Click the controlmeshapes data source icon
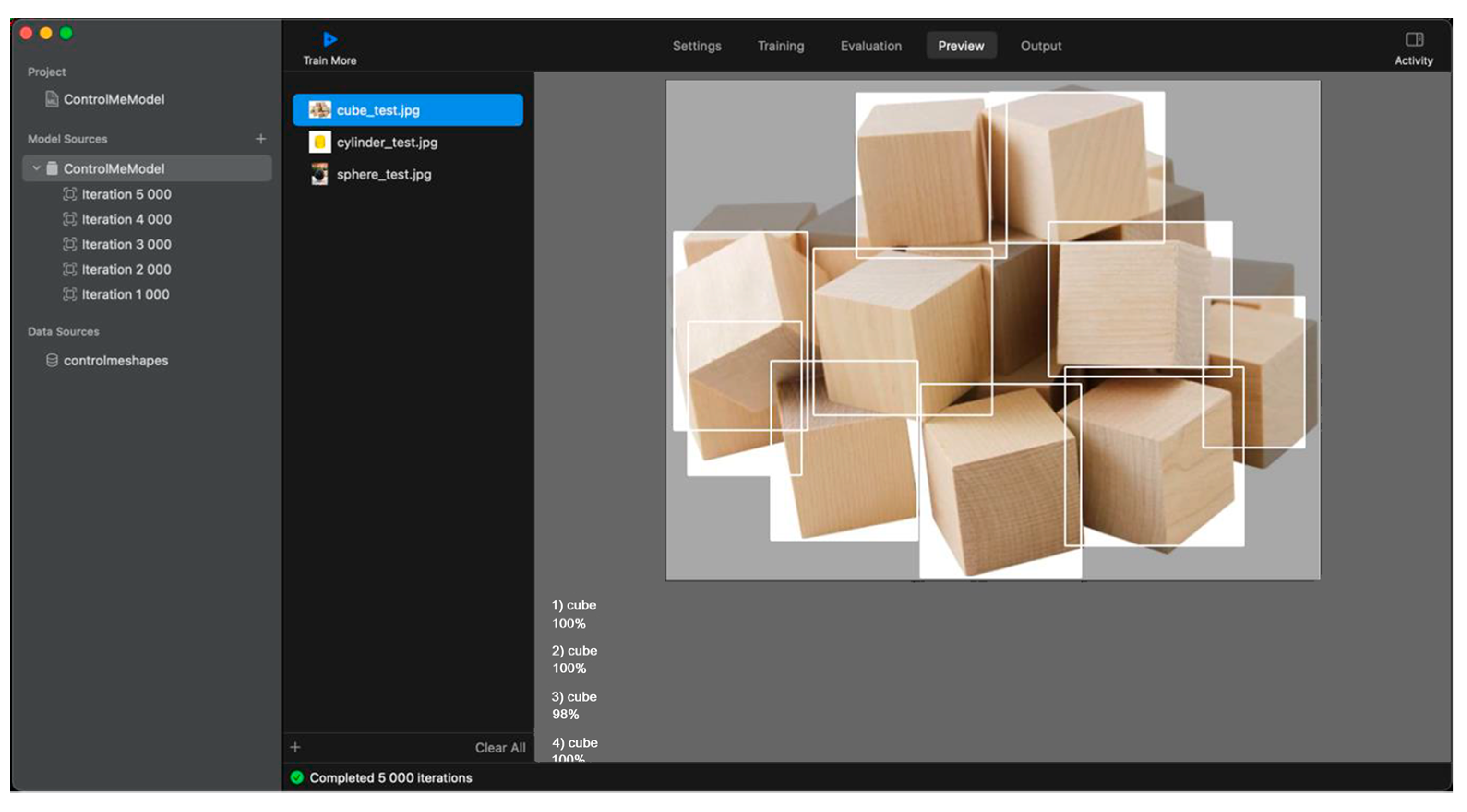 [x=52, y=360]
